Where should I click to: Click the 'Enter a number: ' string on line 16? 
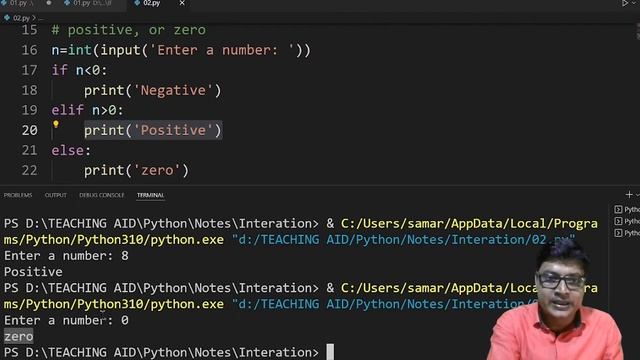point(222,50)
